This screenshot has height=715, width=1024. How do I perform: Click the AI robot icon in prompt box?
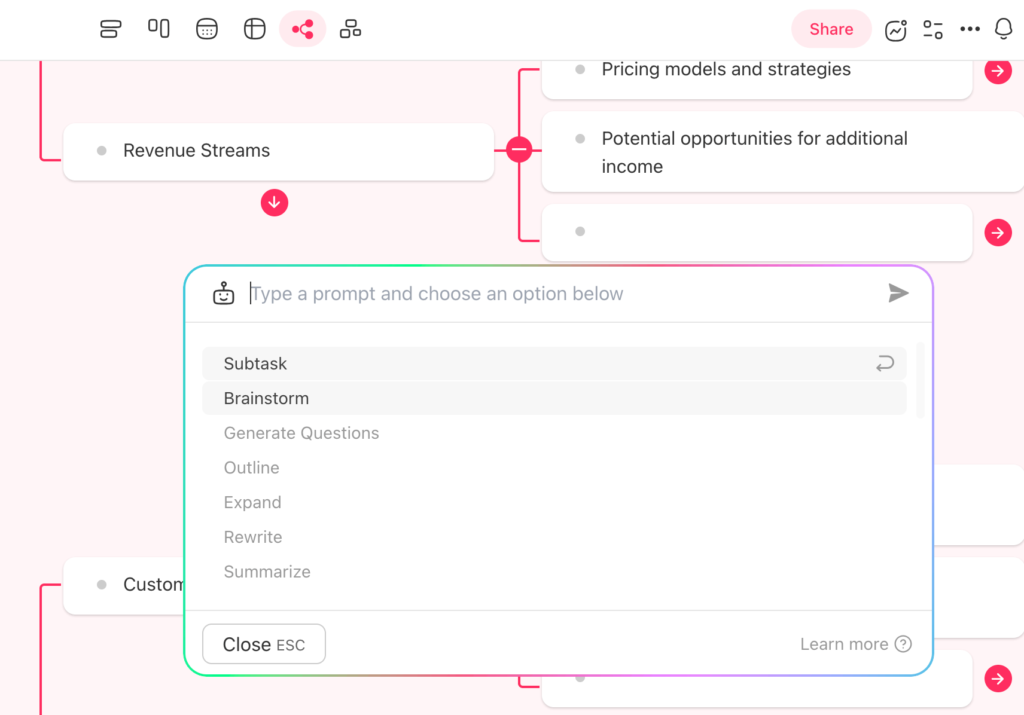pos(224,293)
